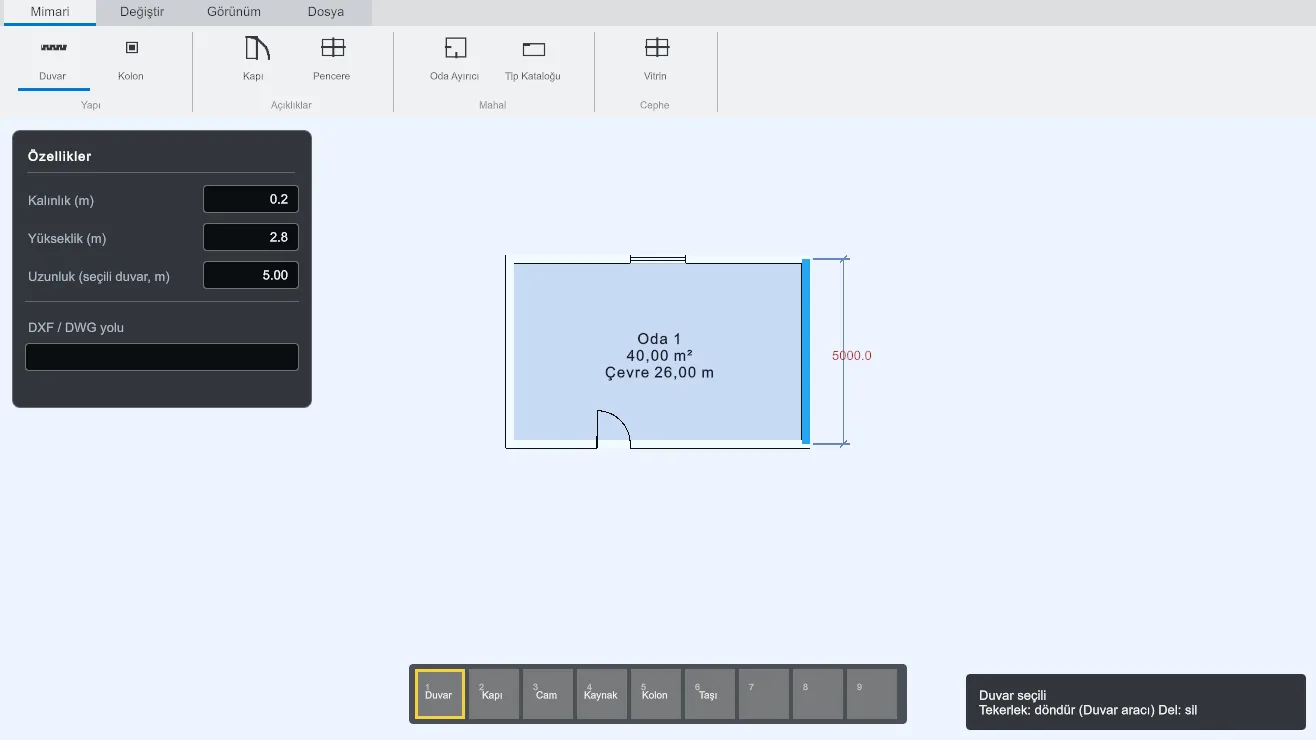Click the Duvar seçili status message
Viewport: 1316px width, 740px height.
coord(1013,695)
